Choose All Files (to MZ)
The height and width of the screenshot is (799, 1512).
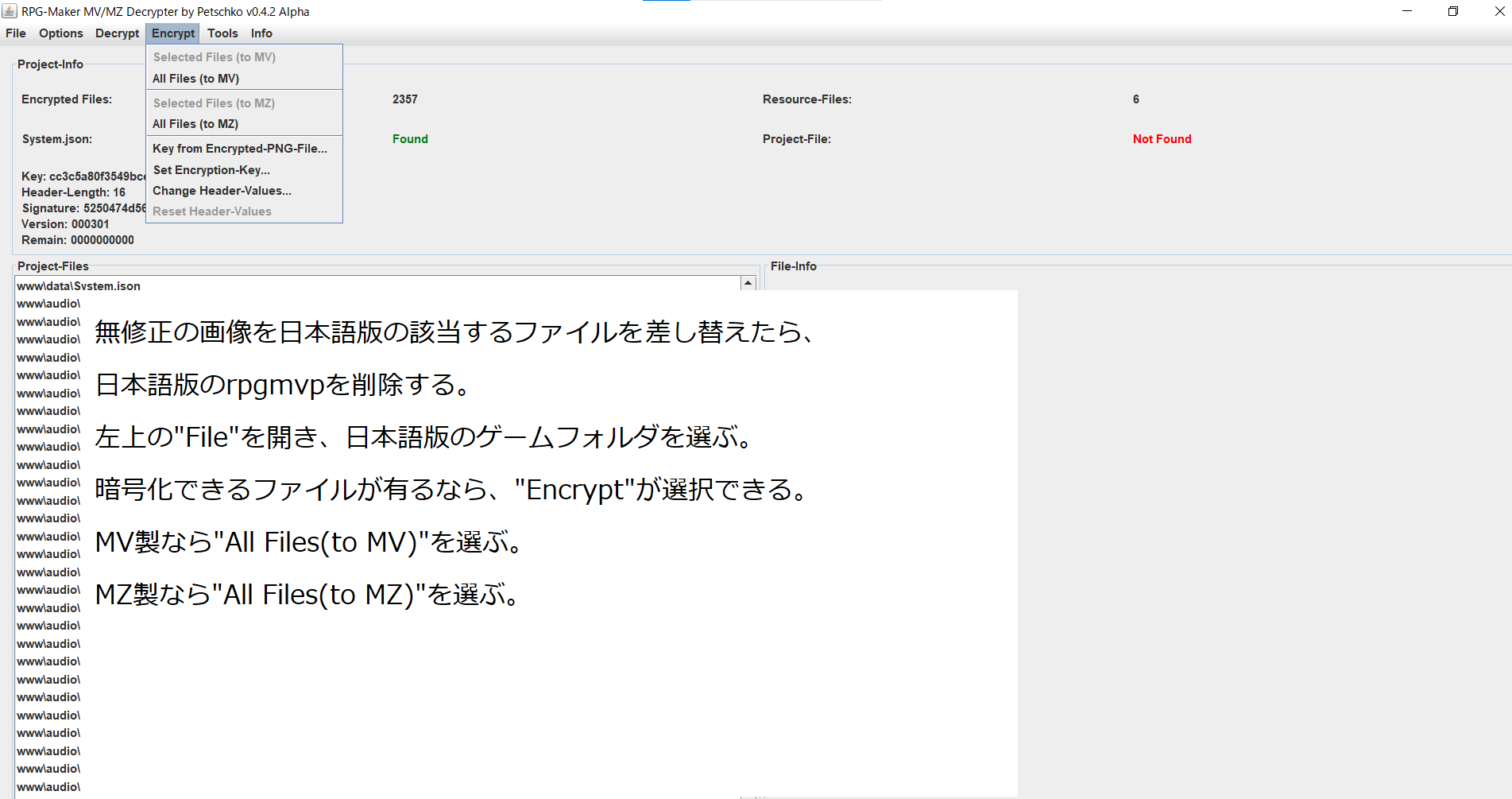point(244,124)
